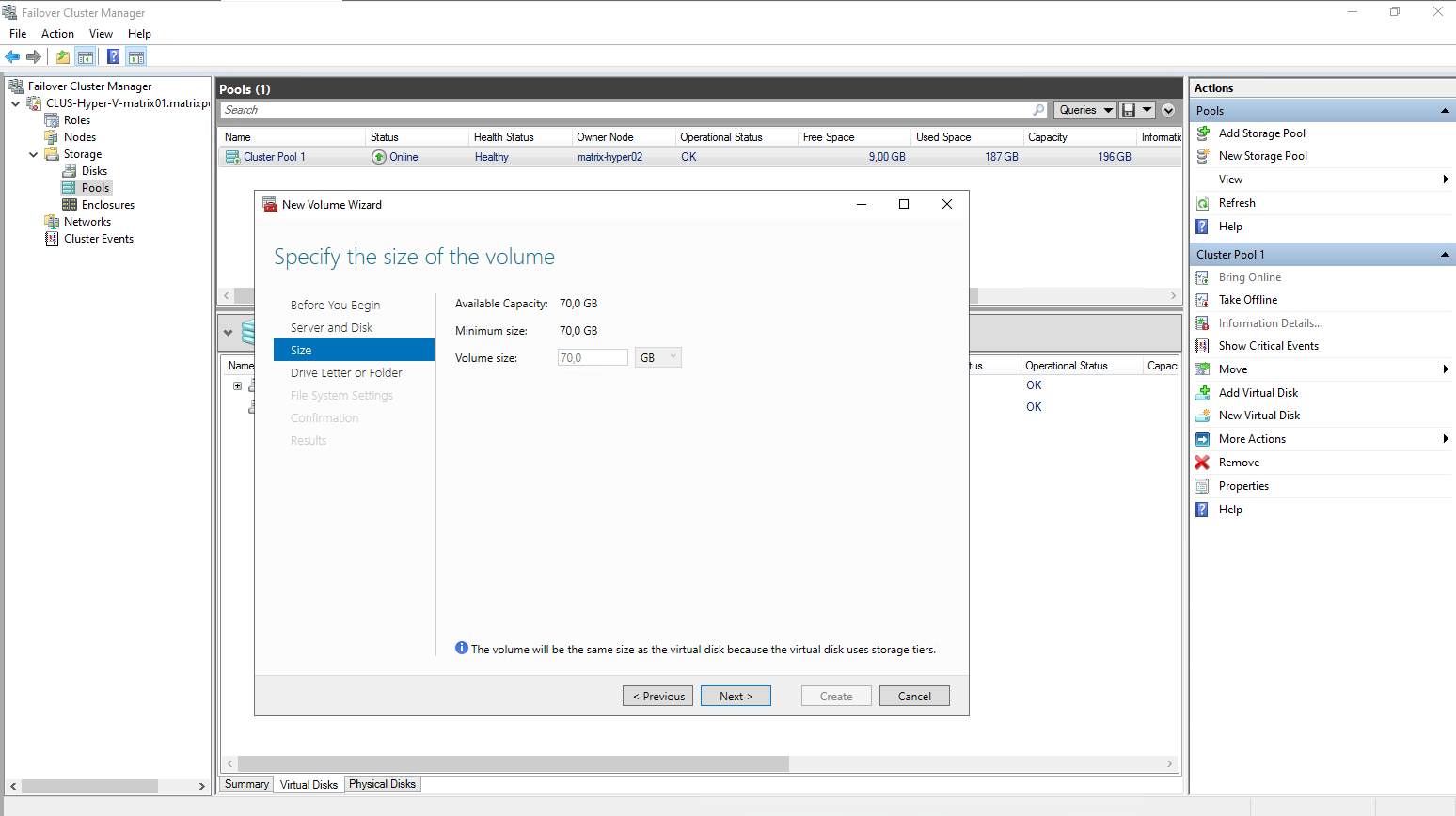This screenshot has width=1456, height=816.
Task: Collapse the Cluster Pool 1 actions section
Action: 1445,255
